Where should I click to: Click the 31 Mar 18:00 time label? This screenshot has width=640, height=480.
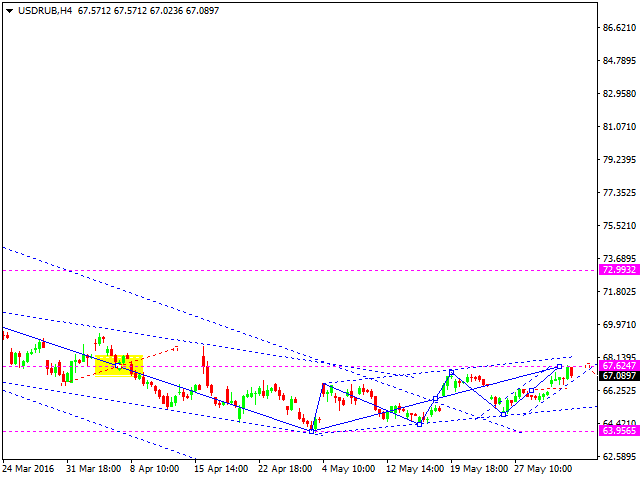(94, 469)
